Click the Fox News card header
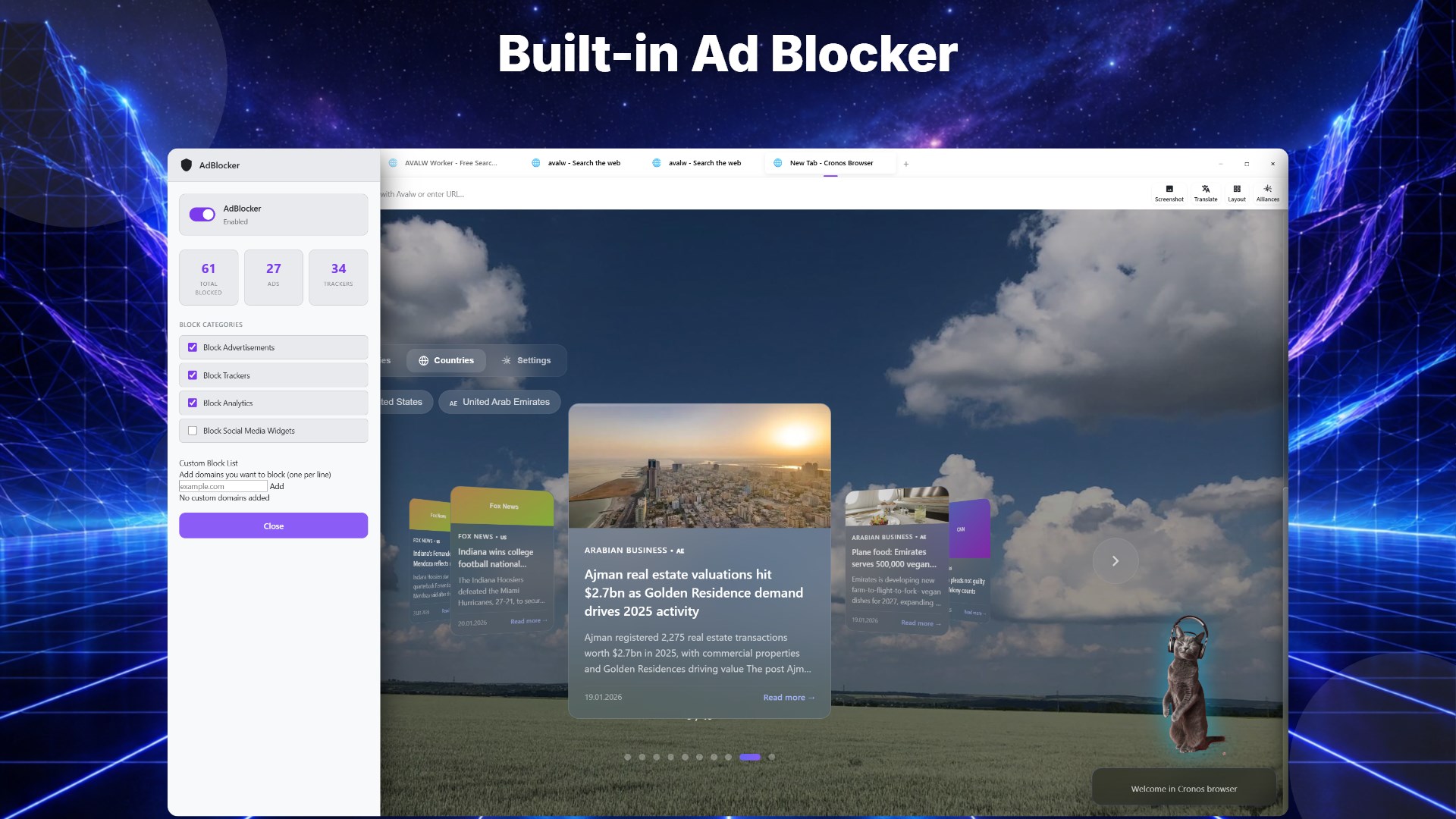This screenshot has height=819, width=1456. point(504,507)
